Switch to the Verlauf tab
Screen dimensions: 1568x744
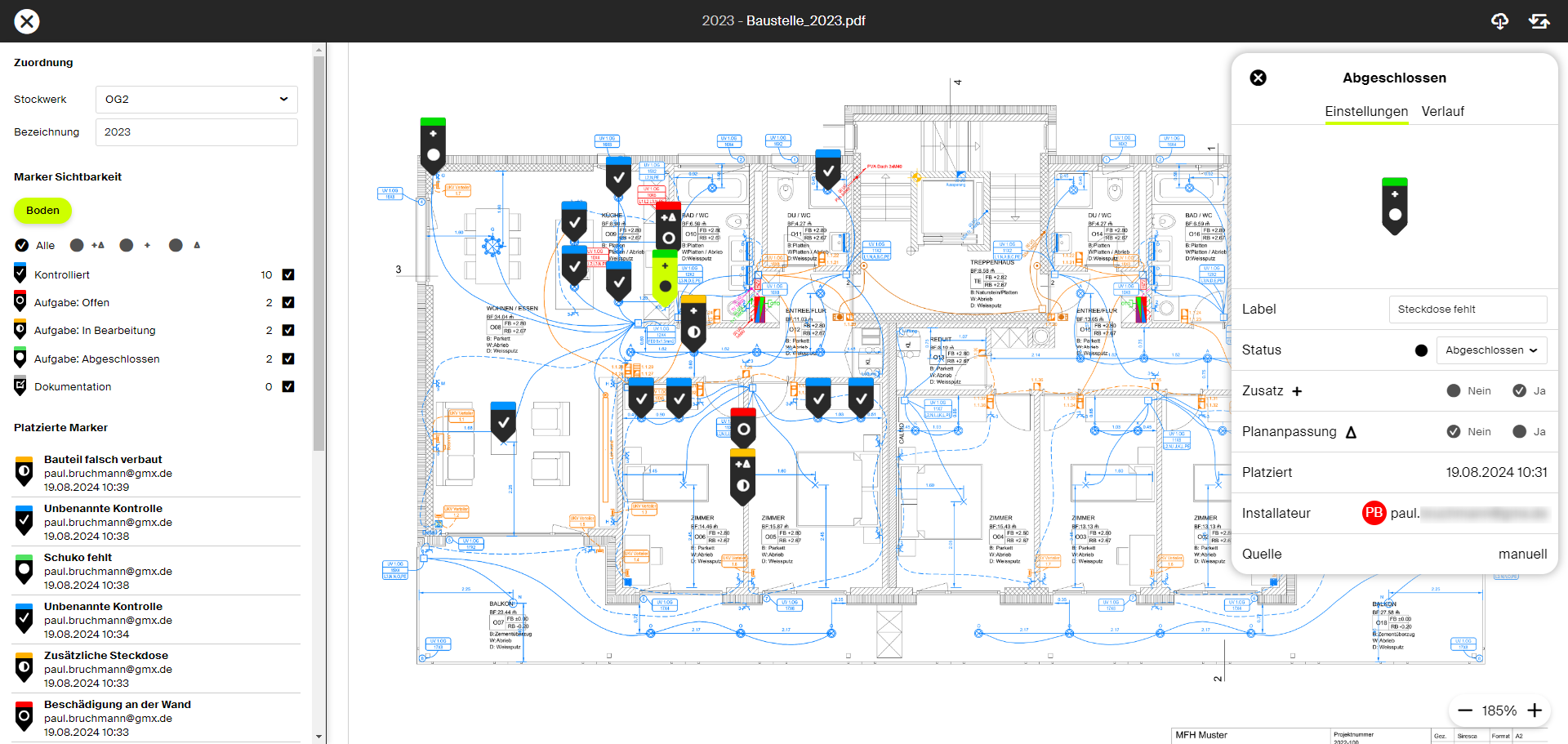pos(1442,111)
